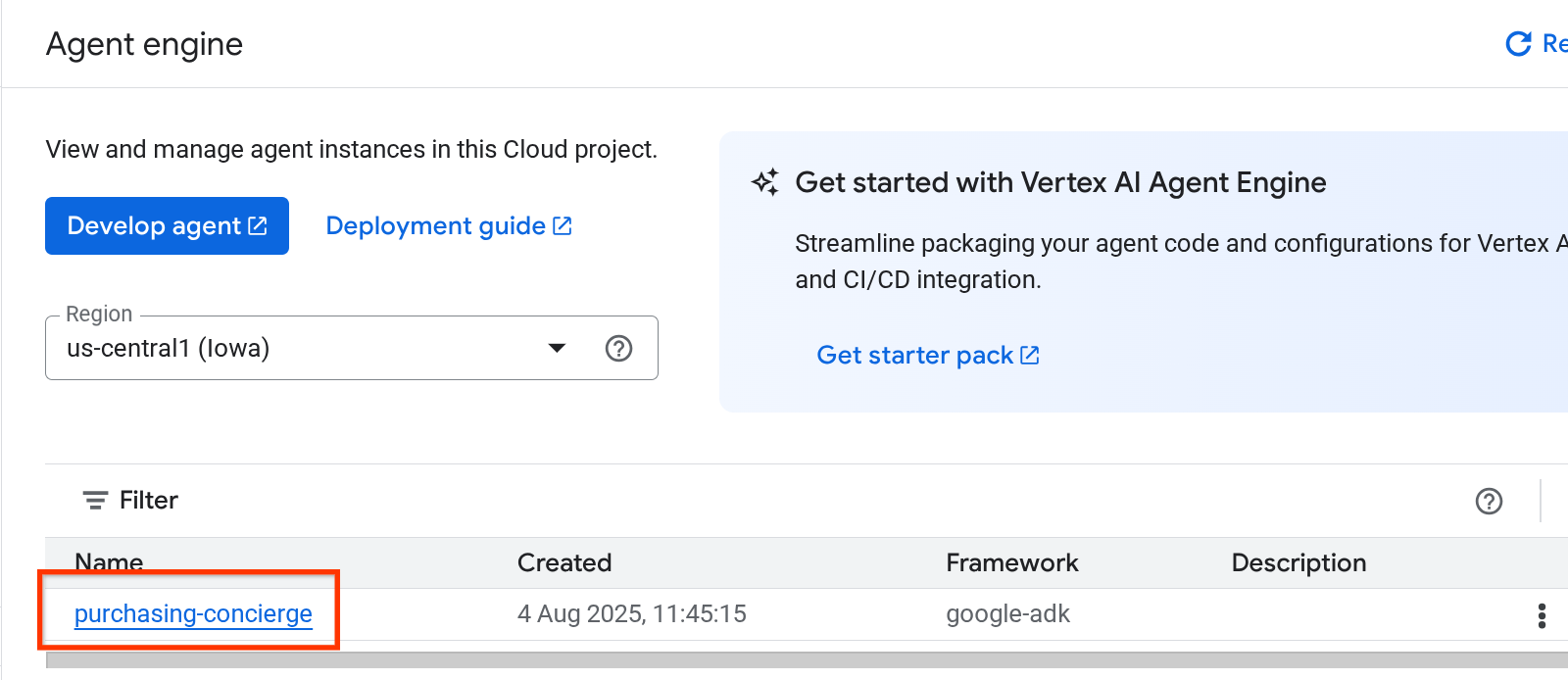Click the Filter lines icon
Screen dimensions: 1568x680
pos(95,501)
